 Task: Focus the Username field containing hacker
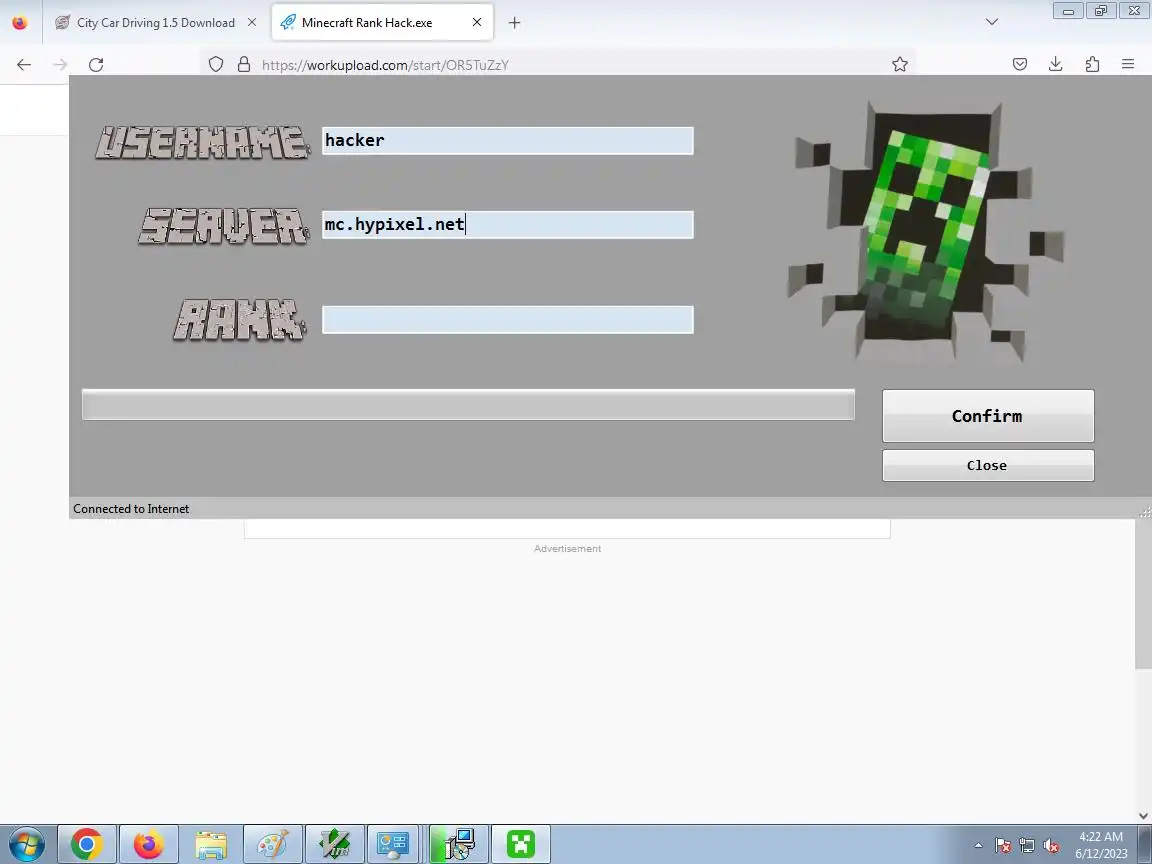[508, 140]
